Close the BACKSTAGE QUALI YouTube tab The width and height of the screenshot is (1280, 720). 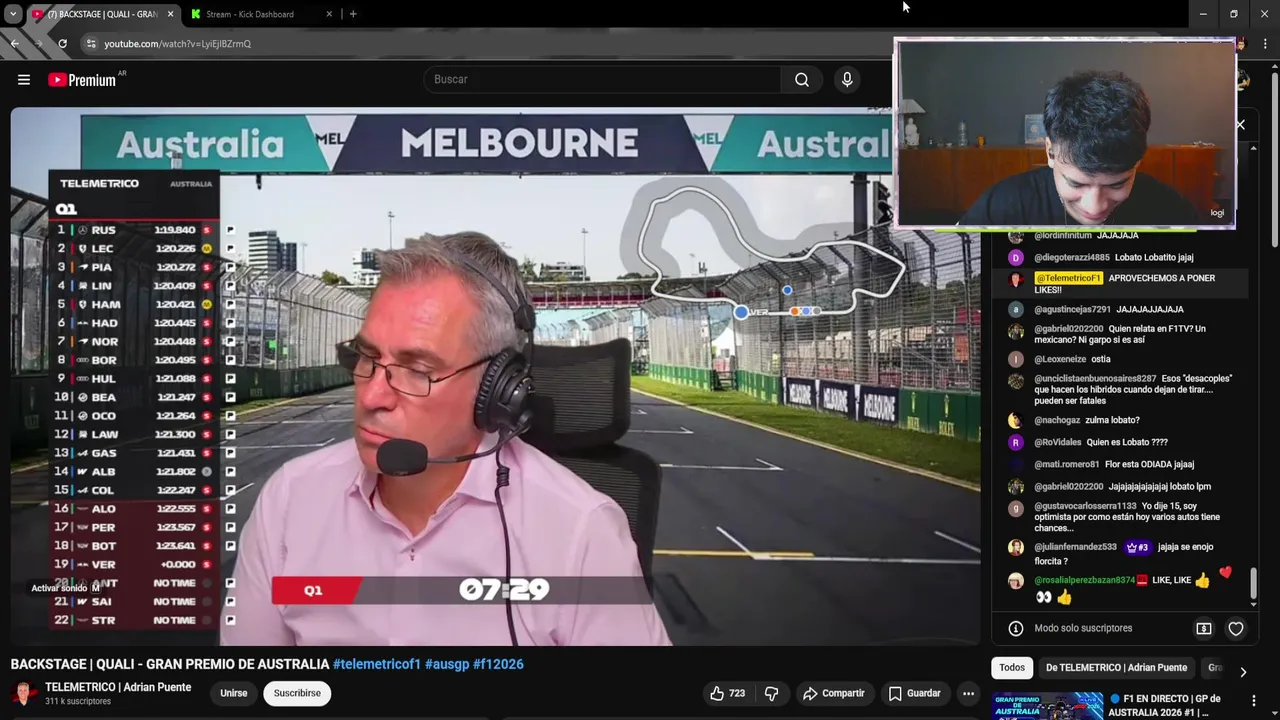click(170, 14)
